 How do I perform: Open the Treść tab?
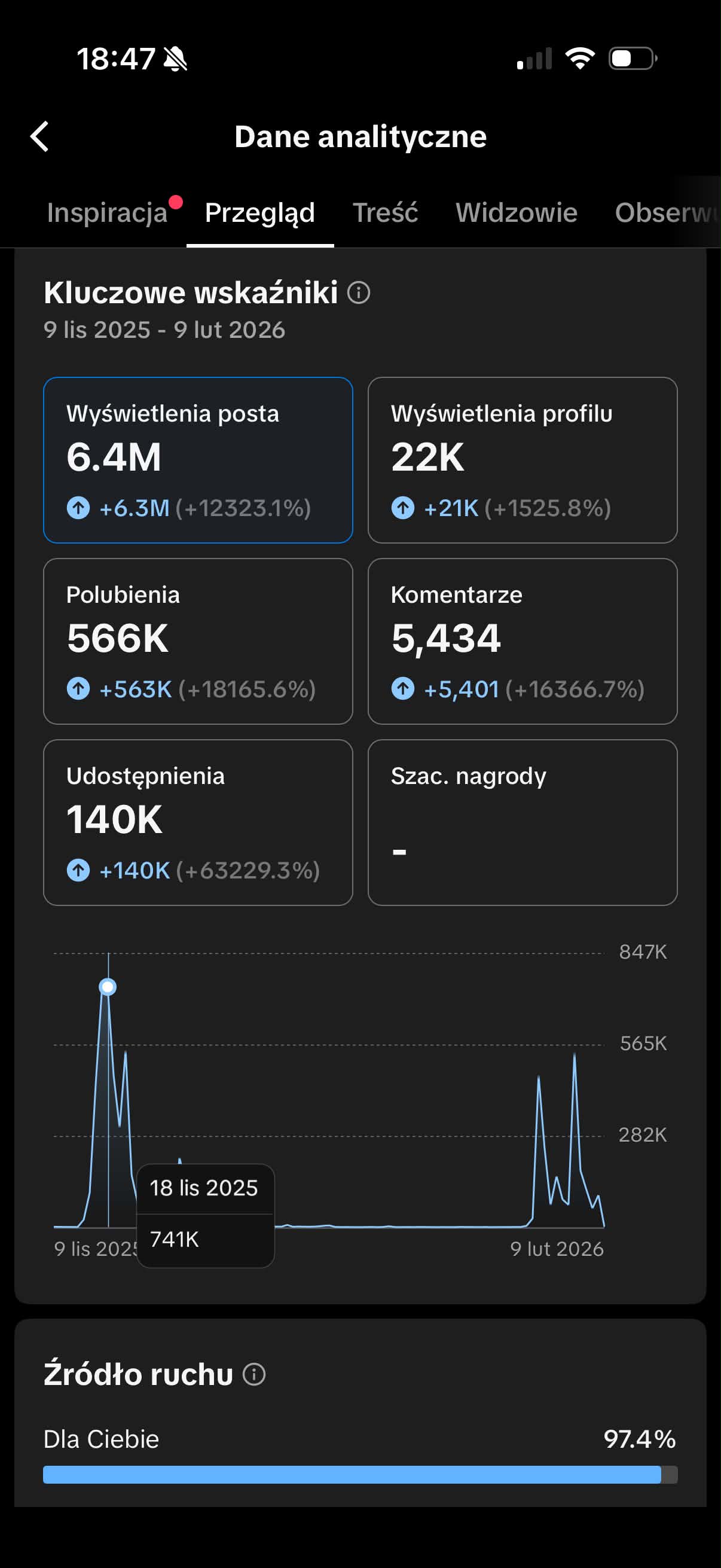[x=385, y=213]
